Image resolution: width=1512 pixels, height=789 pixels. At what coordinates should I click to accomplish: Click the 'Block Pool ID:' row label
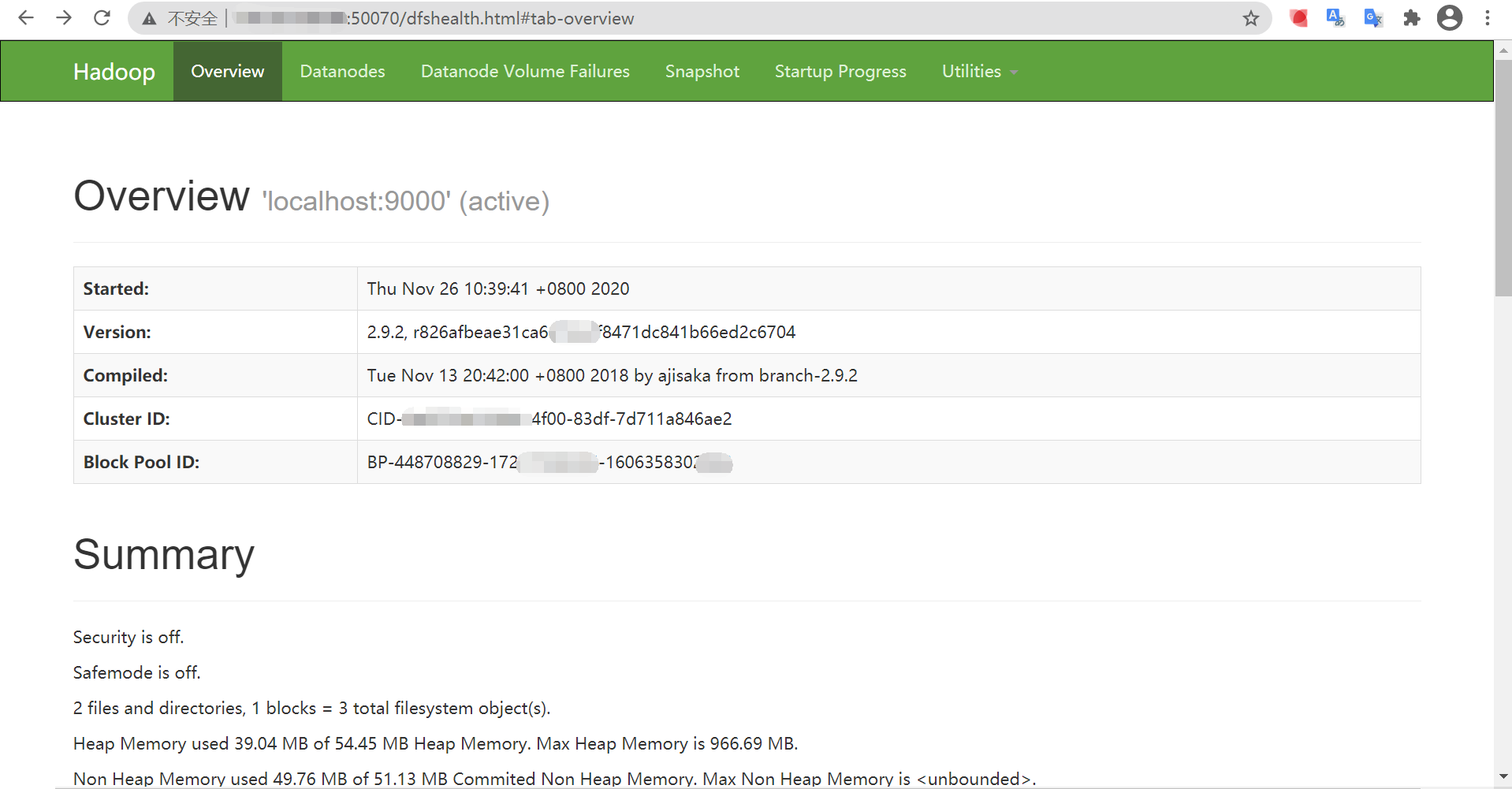[x=141, y=462]
